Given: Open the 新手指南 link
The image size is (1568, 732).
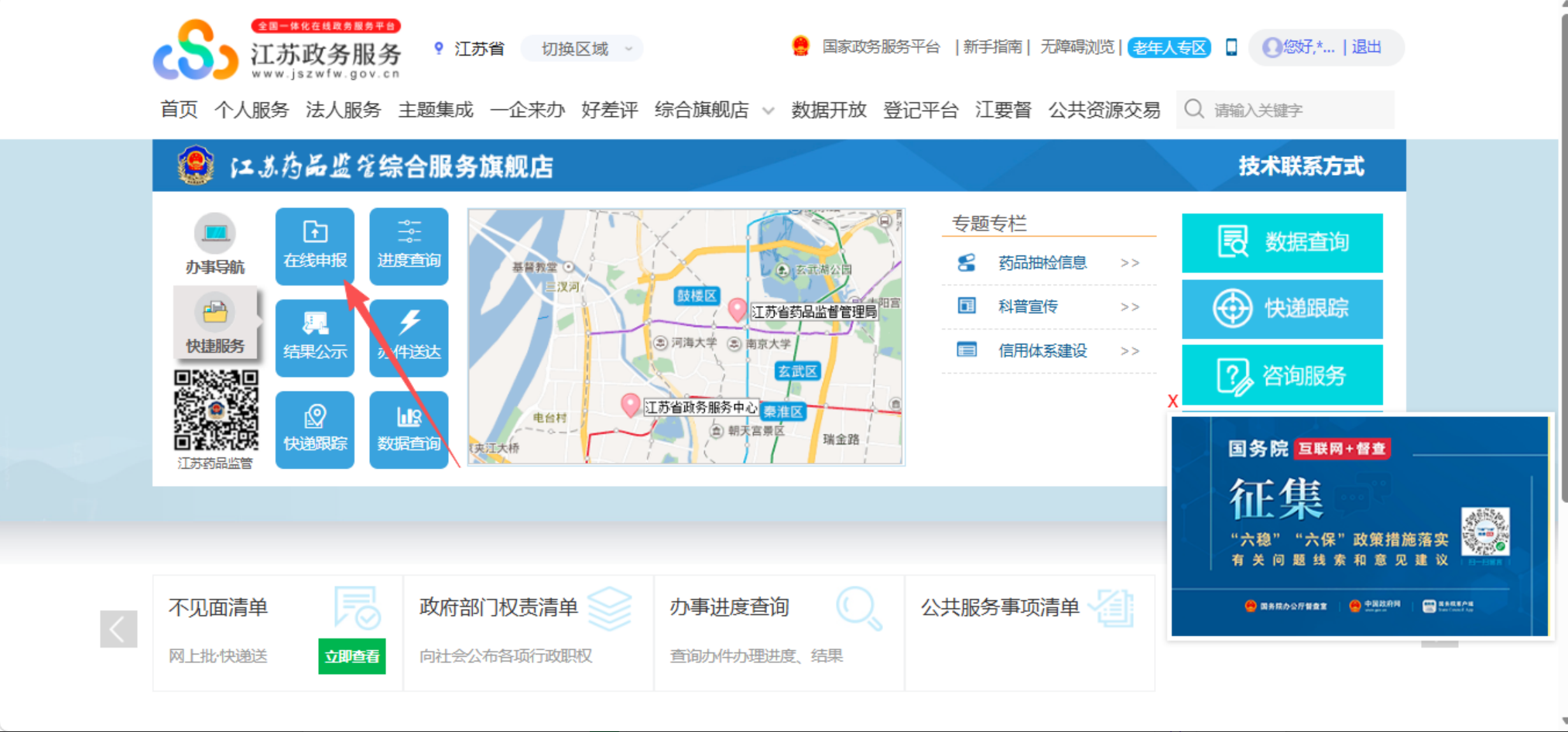Looking at the screenshot, I should (992, 47).
